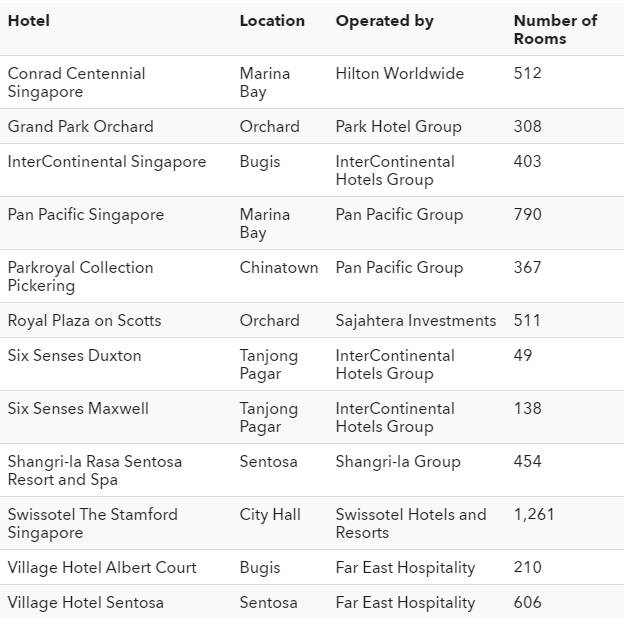Select the Village Hotel Albert Court name
Viewport: 636px width, 627px height.
tap(102, 567)
